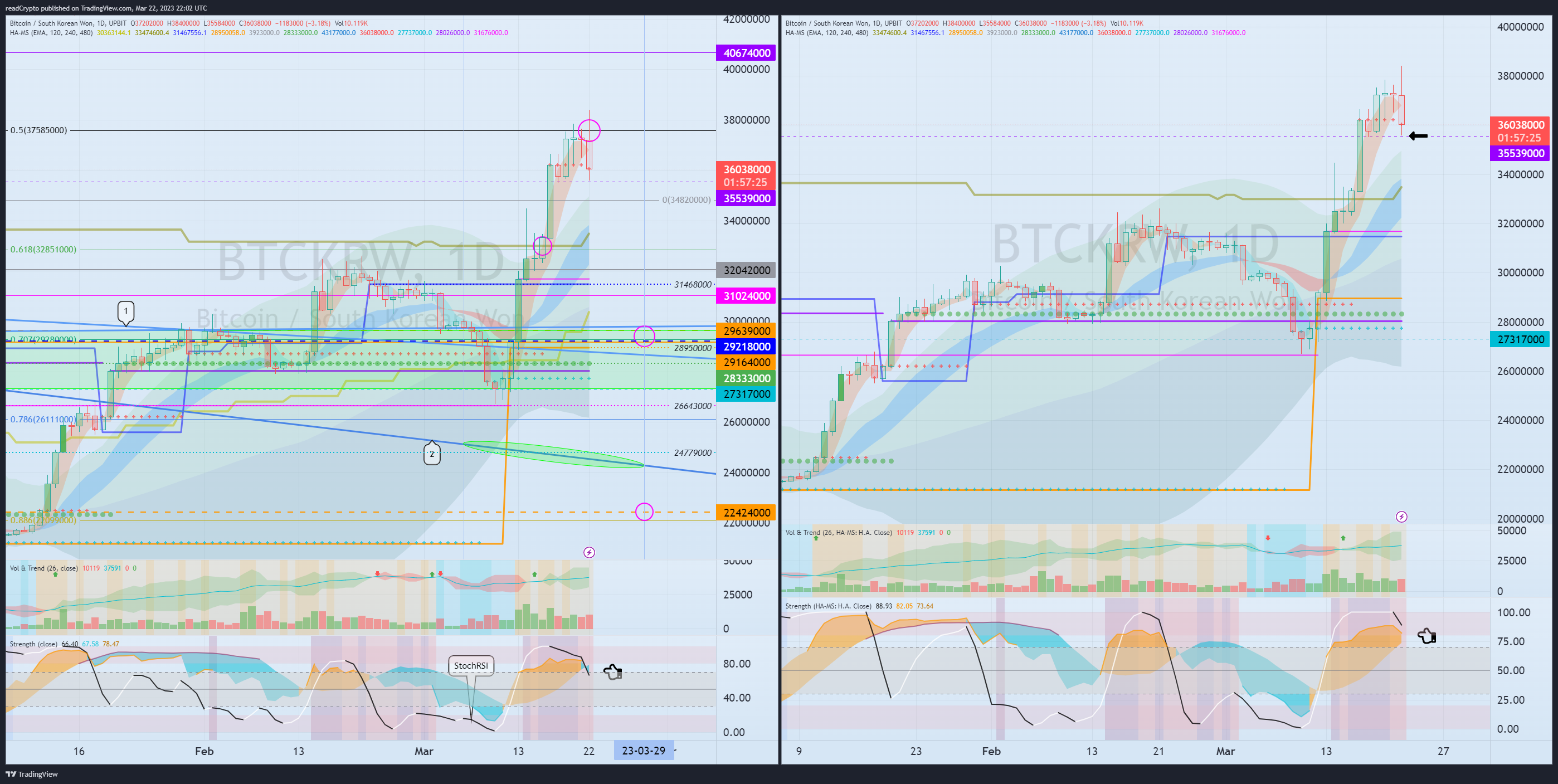Click the blue 29218000 price label
This screenshot has height=784, width=1558.
pyautogui.click(x=746, y=347)
